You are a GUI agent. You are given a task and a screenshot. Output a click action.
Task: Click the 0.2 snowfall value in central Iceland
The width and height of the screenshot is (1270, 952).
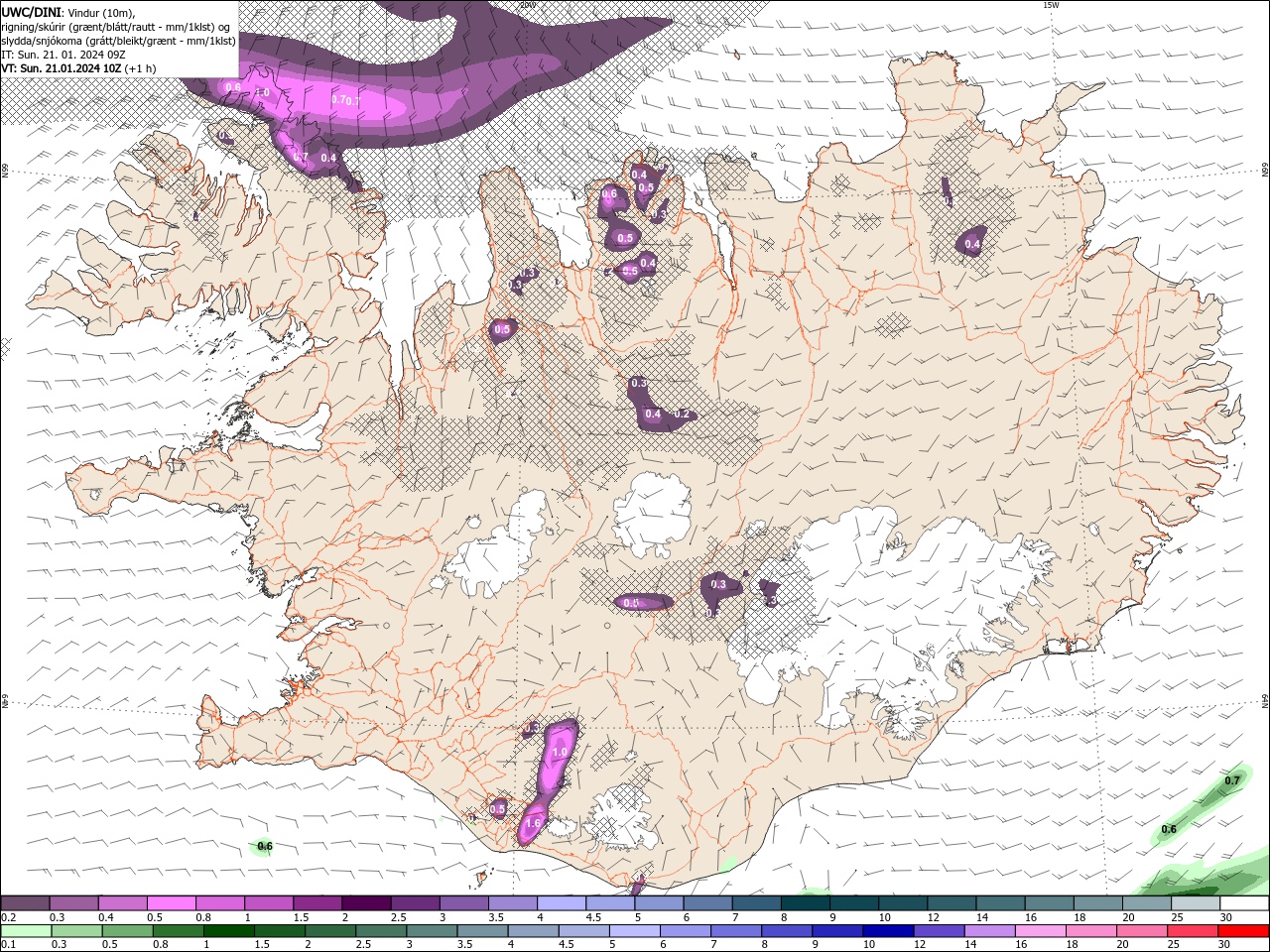point(682,414)
